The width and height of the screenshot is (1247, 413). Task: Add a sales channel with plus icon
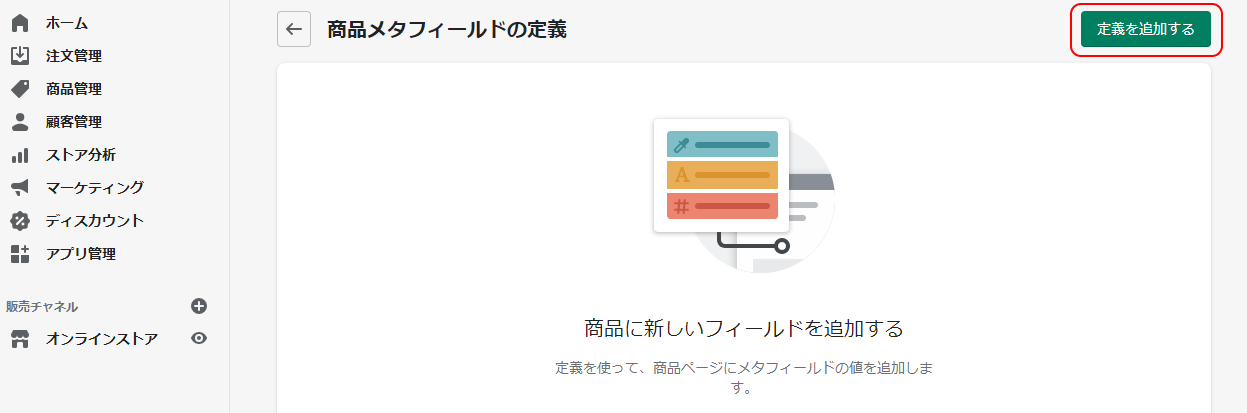(x=199, y=306)
